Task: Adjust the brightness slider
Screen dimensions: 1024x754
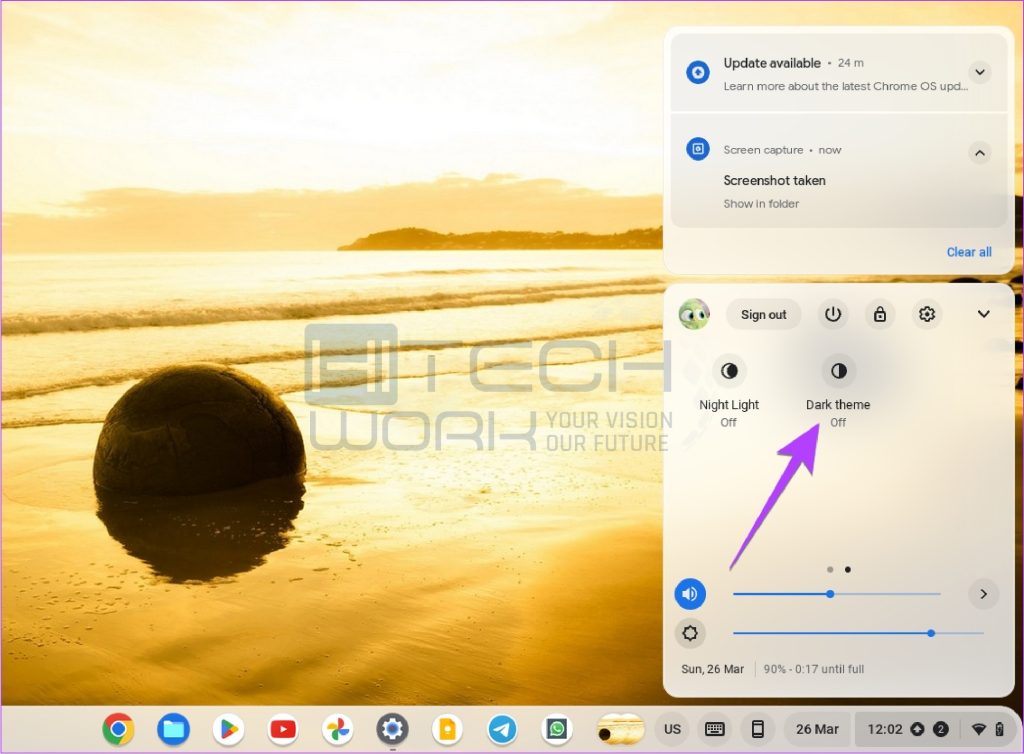Action: 858,633
